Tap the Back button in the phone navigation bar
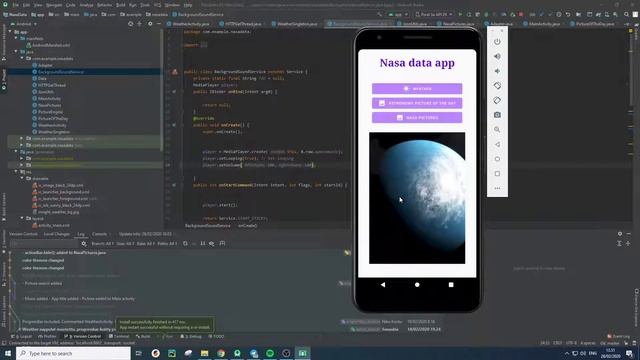The height and width of the screenshot is (360, 640). click(x=383, y=284)
